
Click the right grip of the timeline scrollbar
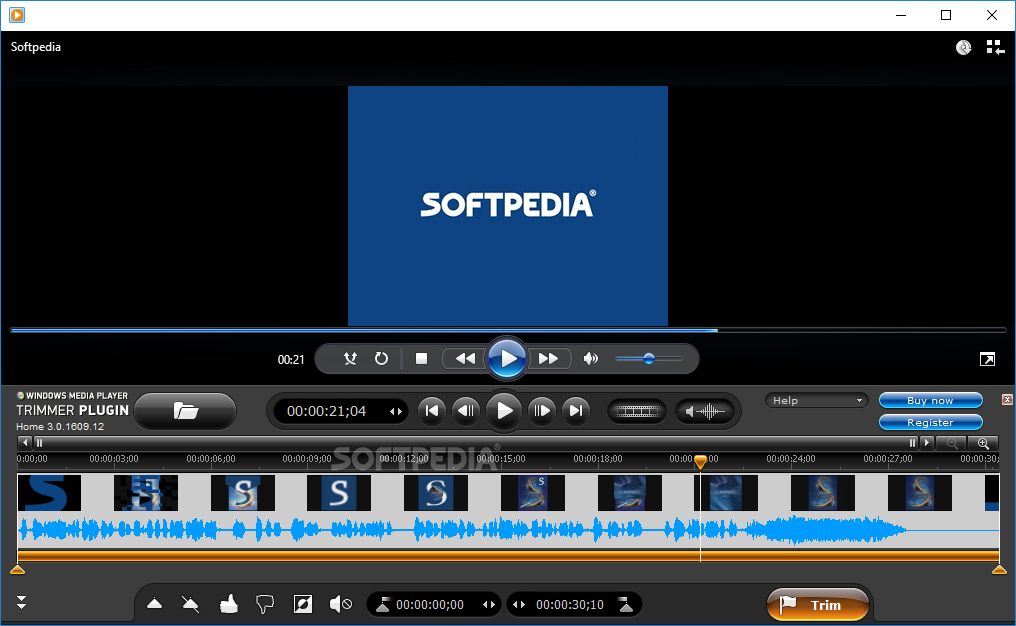[912, 443]
